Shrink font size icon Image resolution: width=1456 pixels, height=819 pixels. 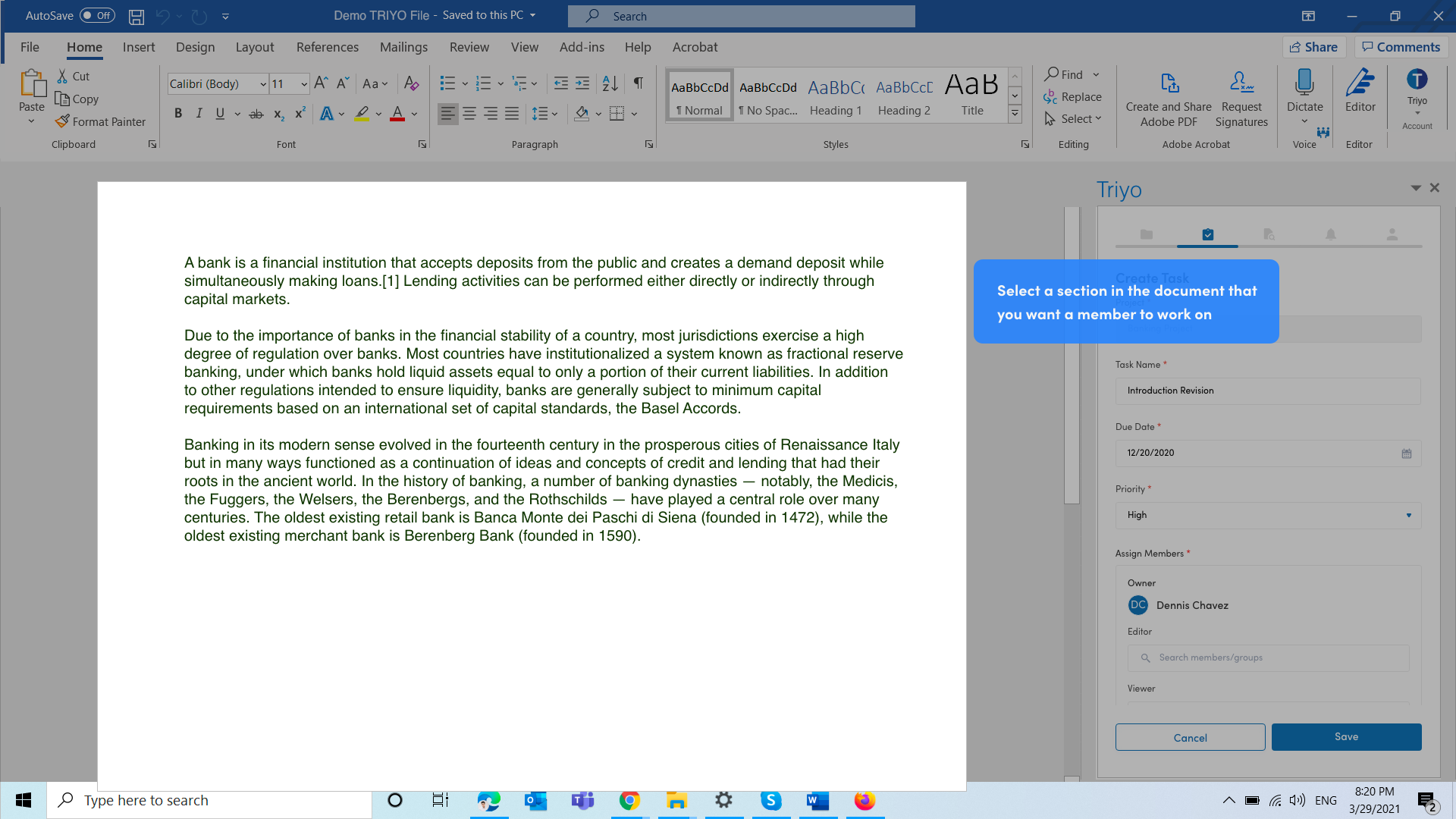(343, 83)
